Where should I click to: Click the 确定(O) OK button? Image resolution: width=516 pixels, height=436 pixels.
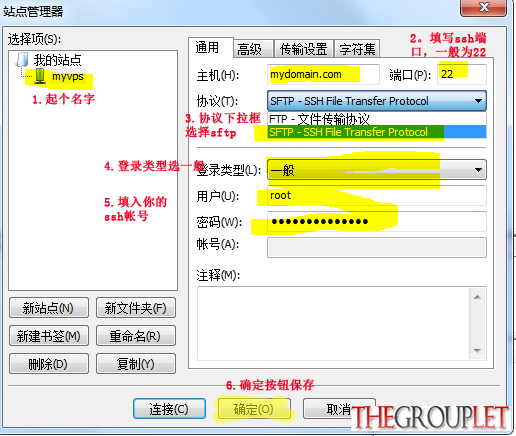pos(254,409)
